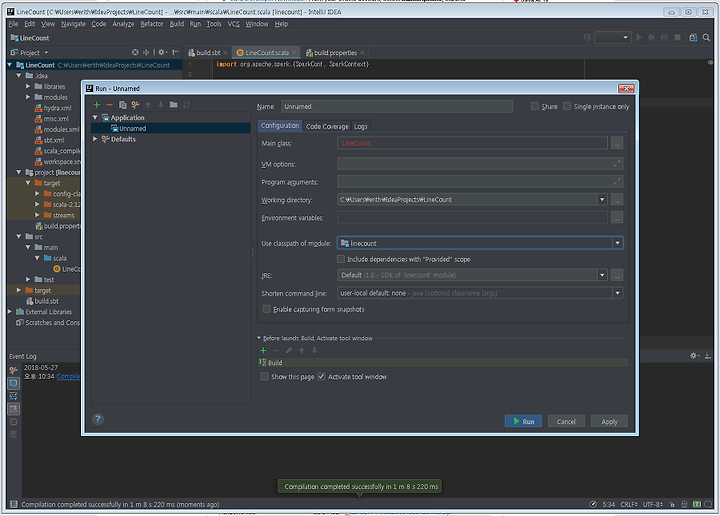Open Event Log settings gear

(x=694, y=356)
